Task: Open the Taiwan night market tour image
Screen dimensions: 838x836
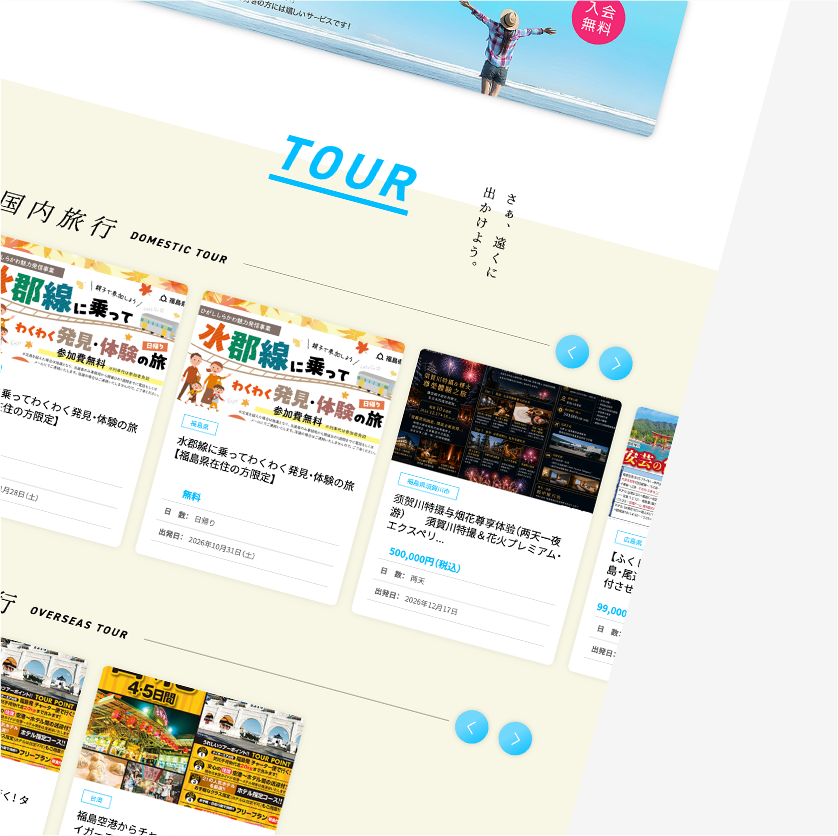Action: point(192,748)
